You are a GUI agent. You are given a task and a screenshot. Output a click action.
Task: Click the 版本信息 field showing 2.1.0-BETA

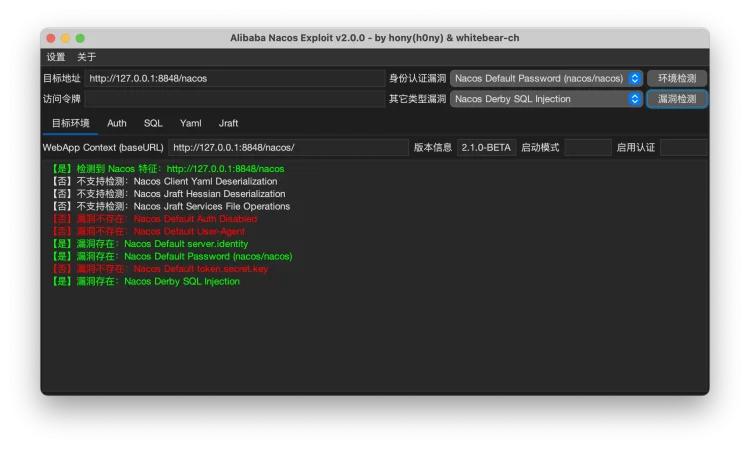coord(486,147)
